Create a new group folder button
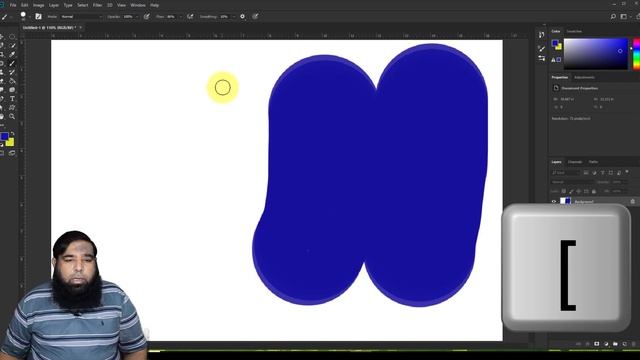640x360 pixels. [x=615, y=344]
